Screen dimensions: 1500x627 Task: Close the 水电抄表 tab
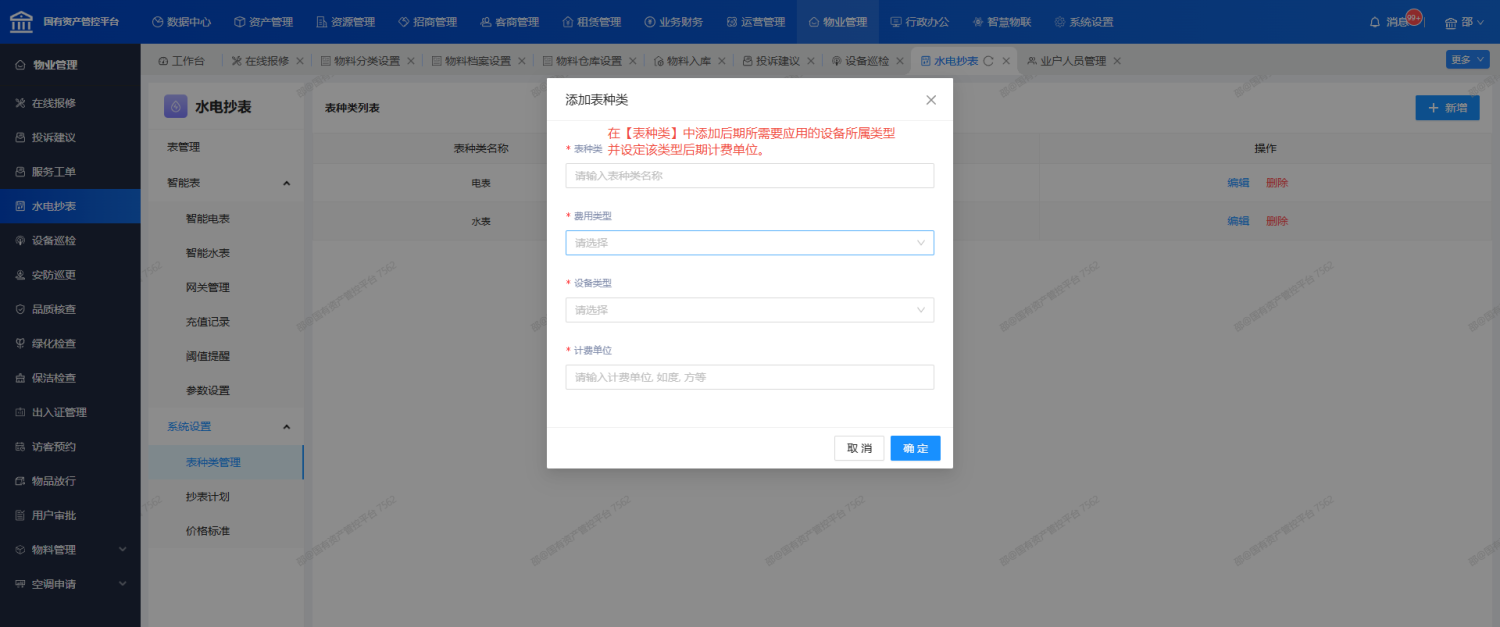click(1006, 61)
